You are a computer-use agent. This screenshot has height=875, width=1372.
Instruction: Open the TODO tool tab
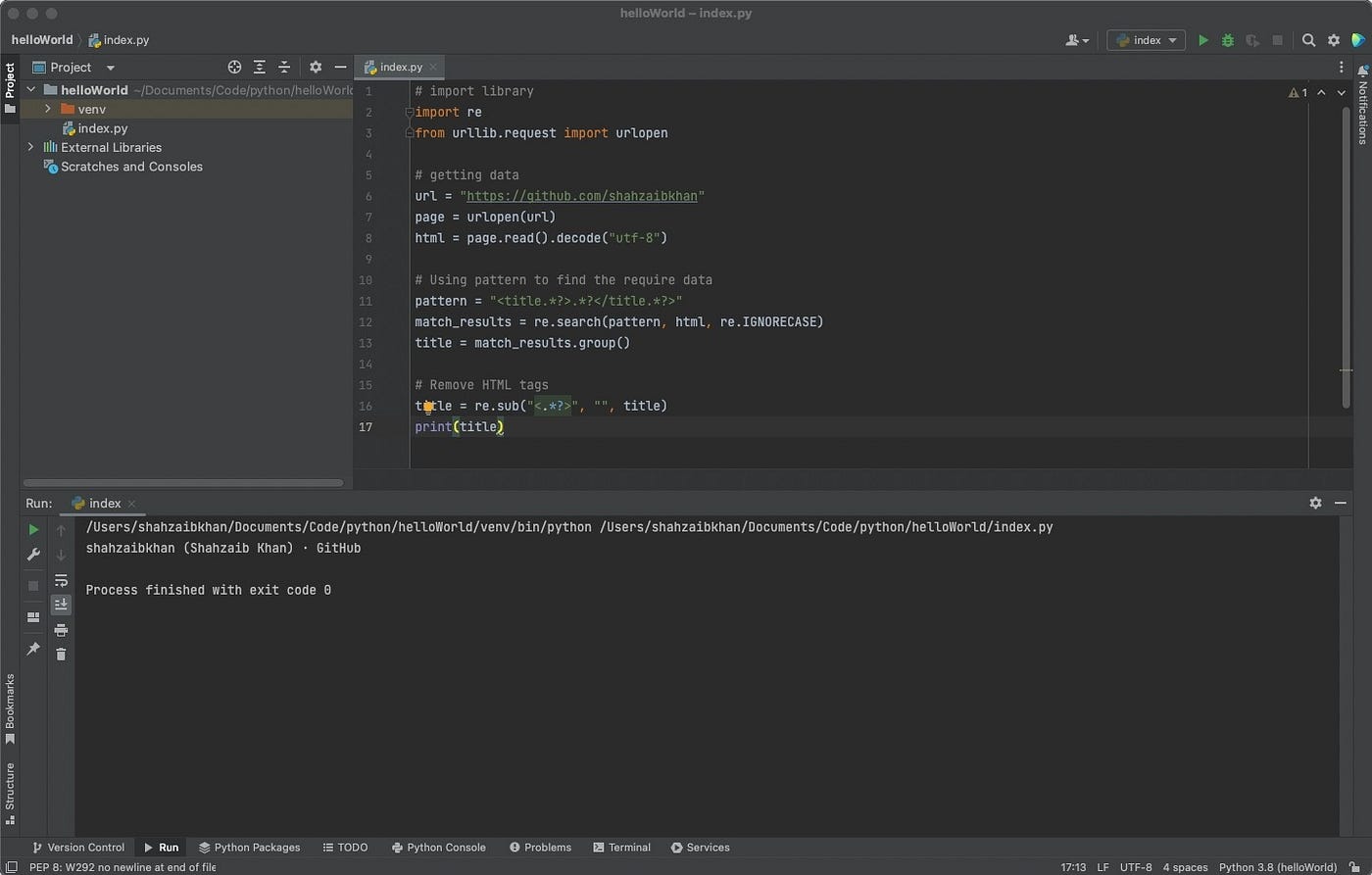[x=345, y=848]
